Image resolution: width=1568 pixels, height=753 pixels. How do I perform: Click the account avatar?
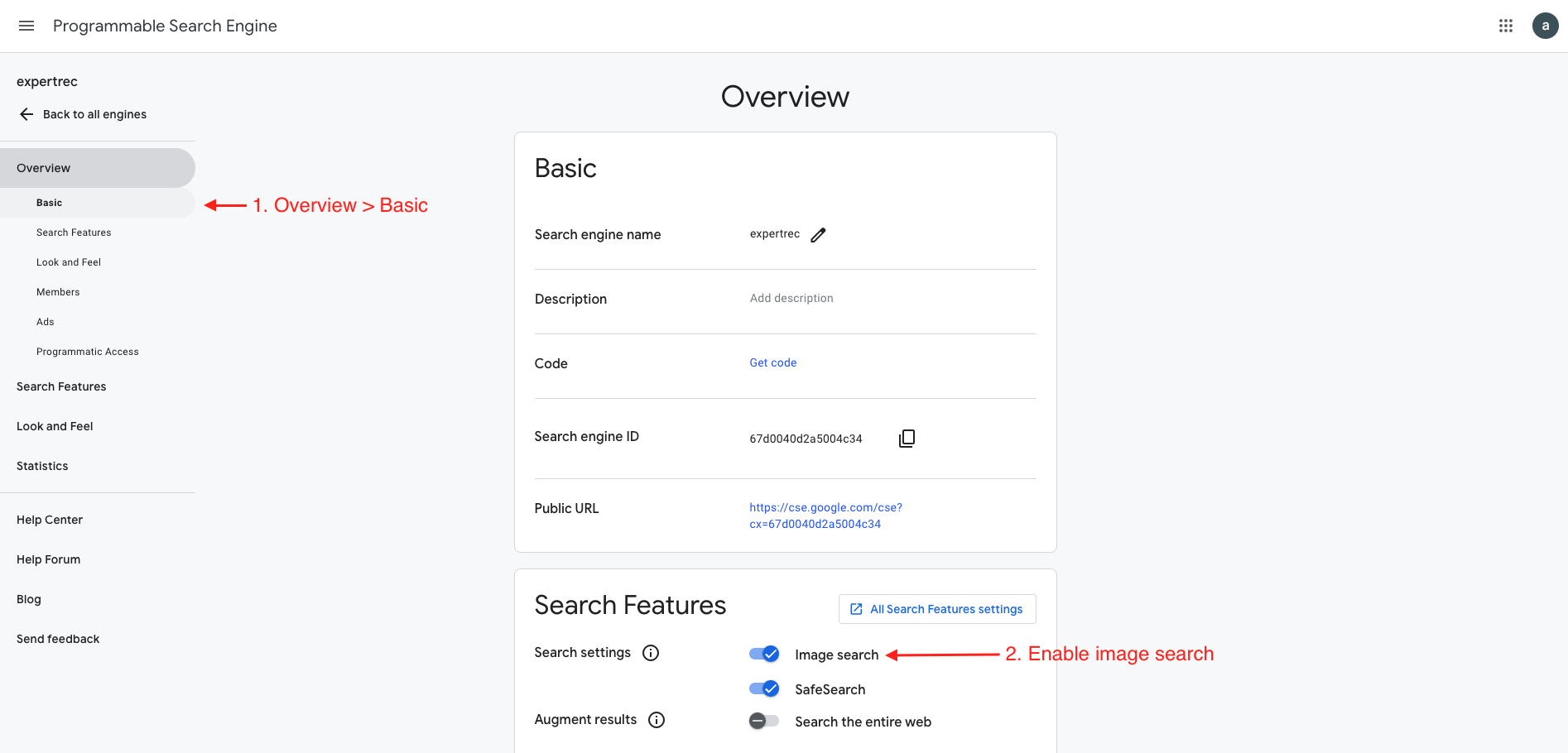coord(1545,26)
